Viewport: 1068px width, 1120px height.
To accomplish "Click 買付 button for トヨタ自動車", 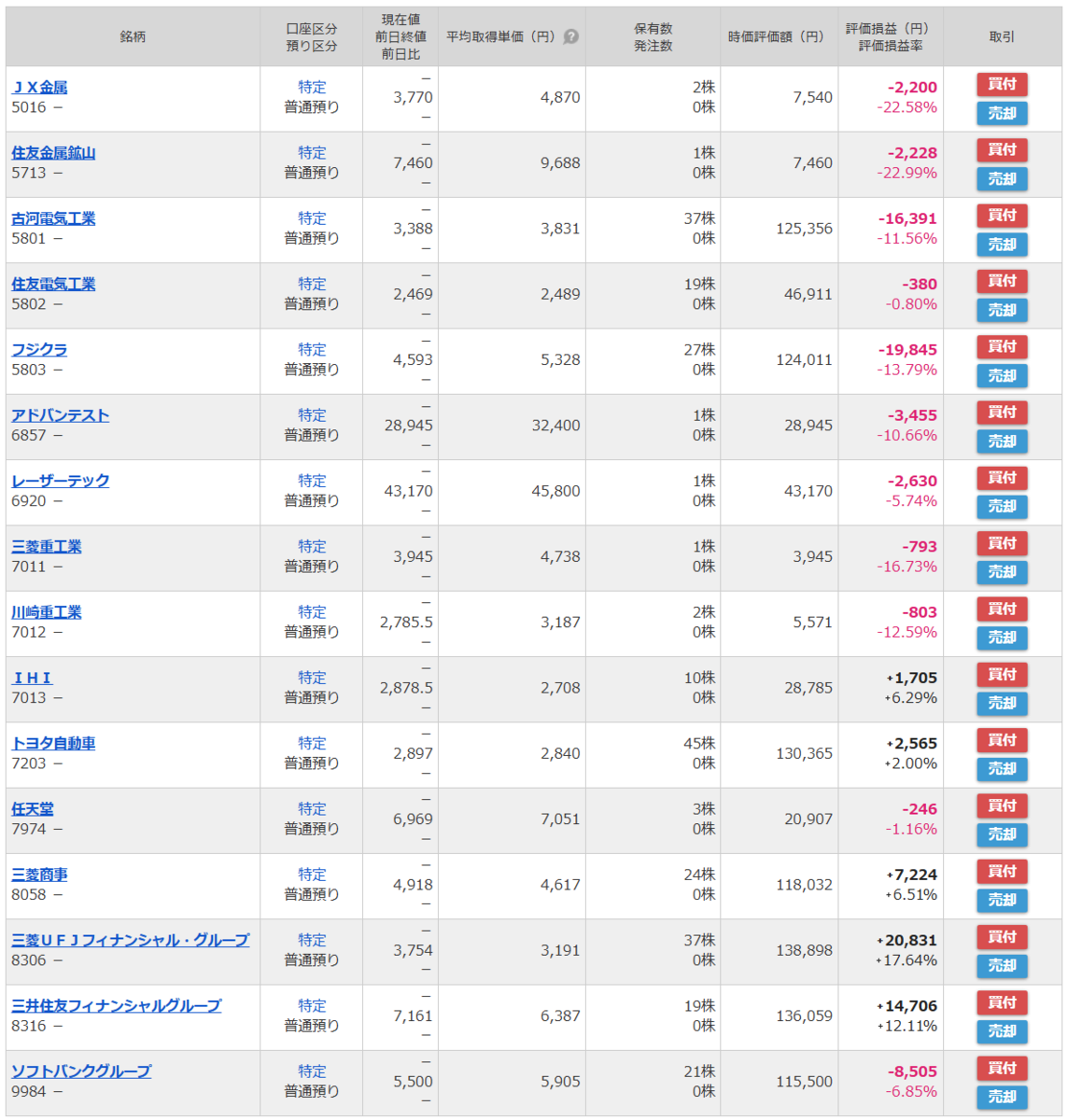I will (1002, 741).
